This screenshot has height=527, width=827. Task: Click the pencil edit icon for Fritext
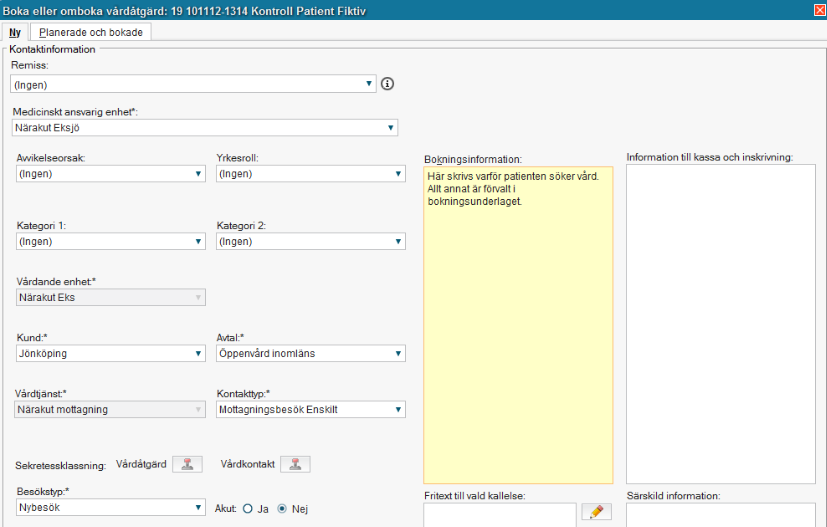tap(596, 512)
